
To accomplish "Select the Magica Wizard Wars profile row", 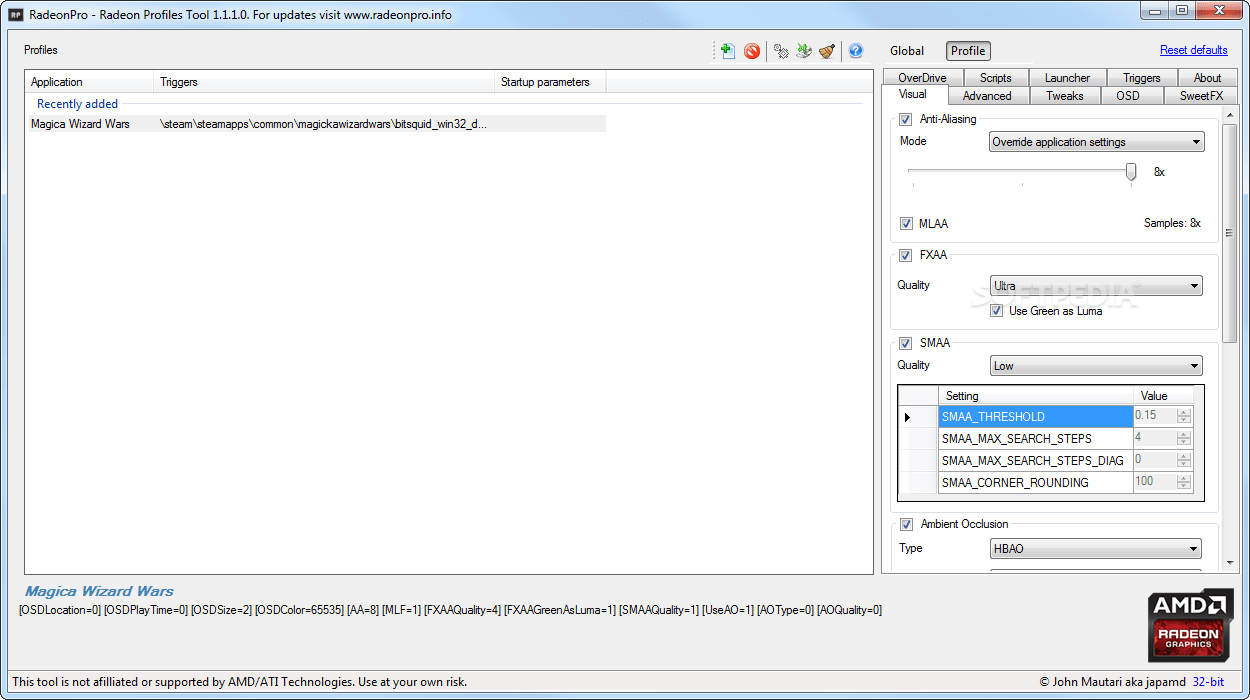I will pos(316,124).
